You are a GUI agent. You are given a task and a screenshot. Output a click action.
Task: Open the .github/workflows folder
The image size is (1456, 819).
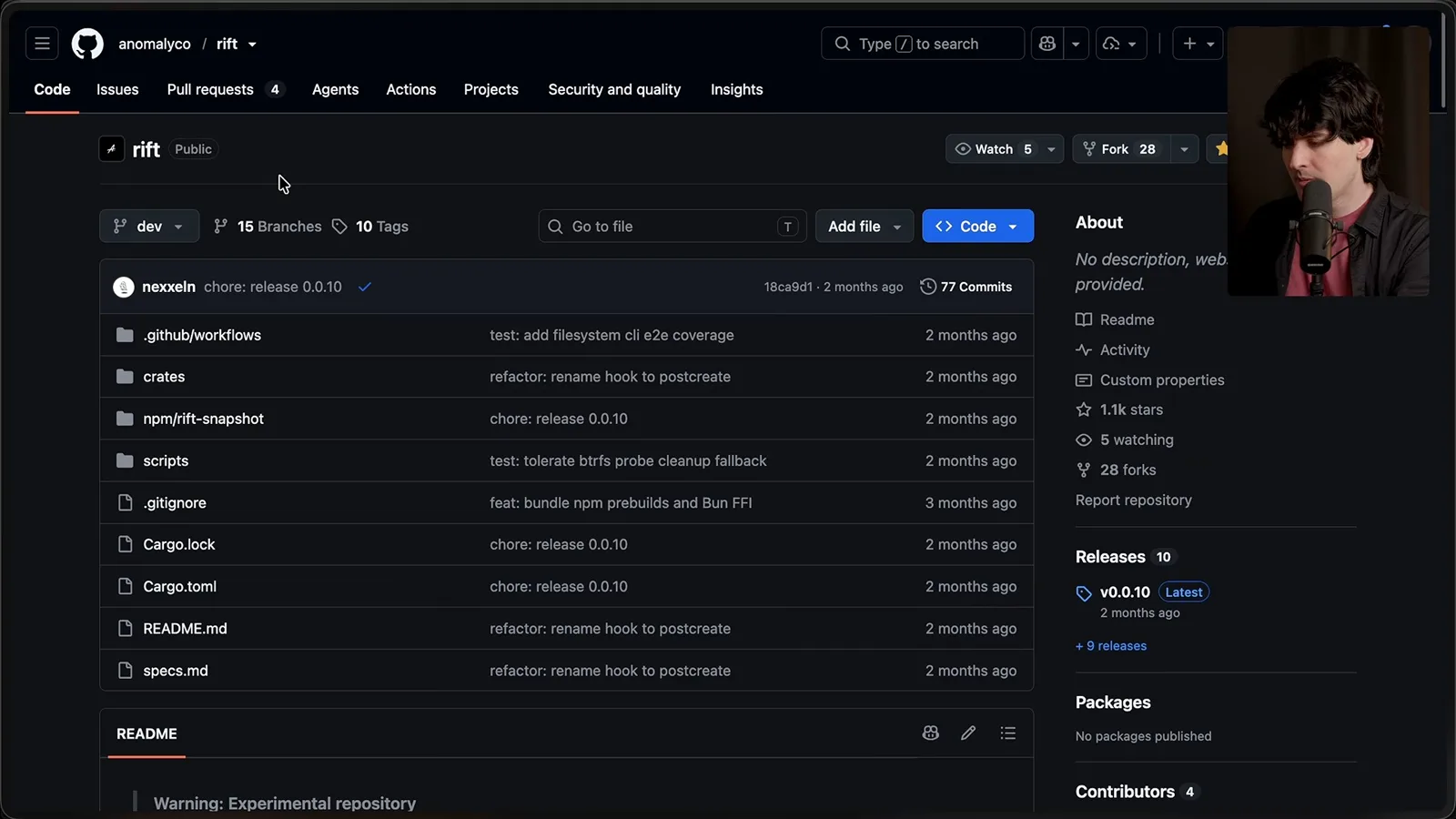(202, 335)
